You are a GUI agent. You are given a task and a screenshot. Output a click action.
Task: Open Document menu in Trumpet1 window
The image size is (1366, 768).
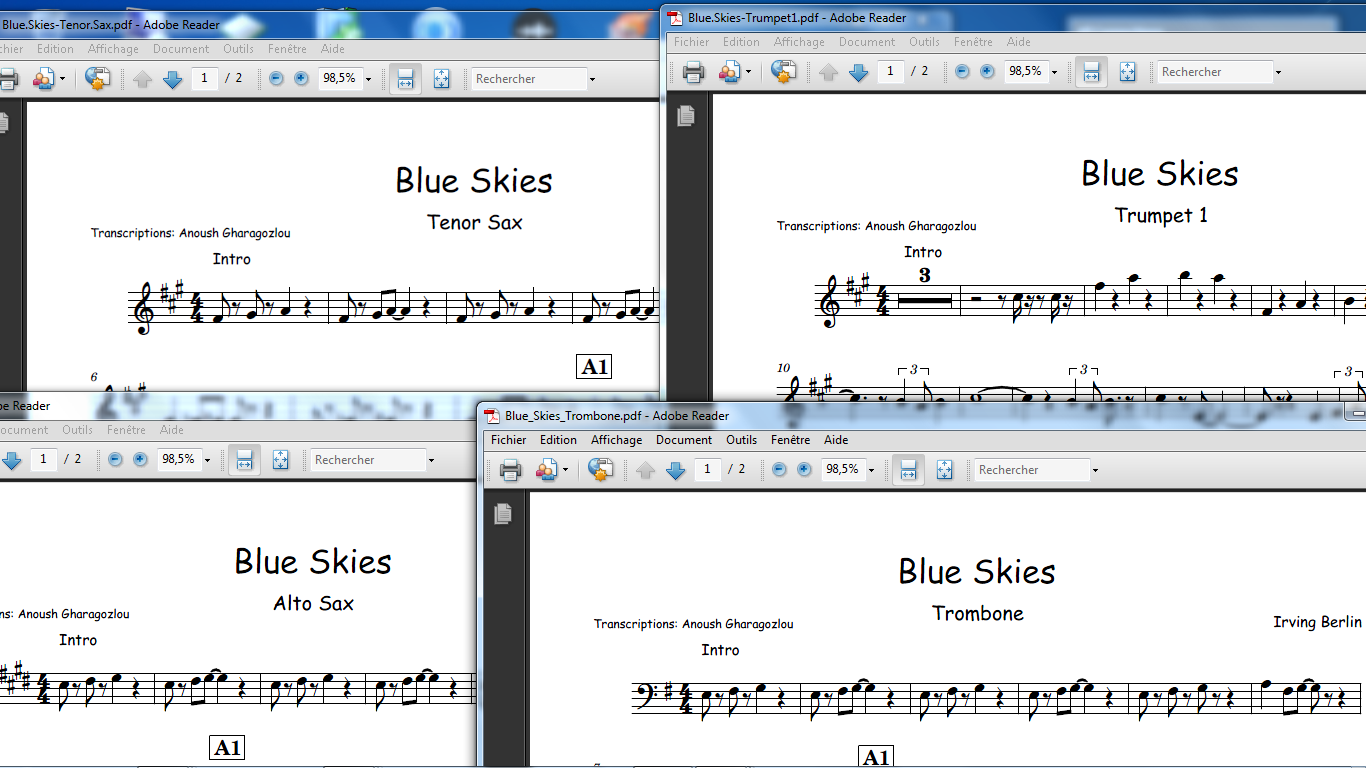tap(867, 42)
